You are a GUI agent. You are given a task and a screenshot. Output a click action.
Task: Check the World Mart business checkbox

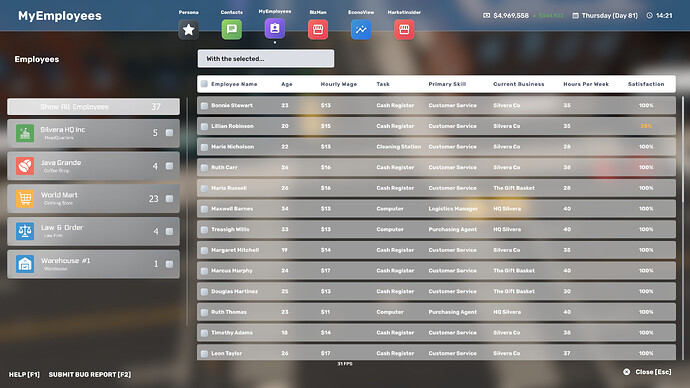[x=169, y=199]
